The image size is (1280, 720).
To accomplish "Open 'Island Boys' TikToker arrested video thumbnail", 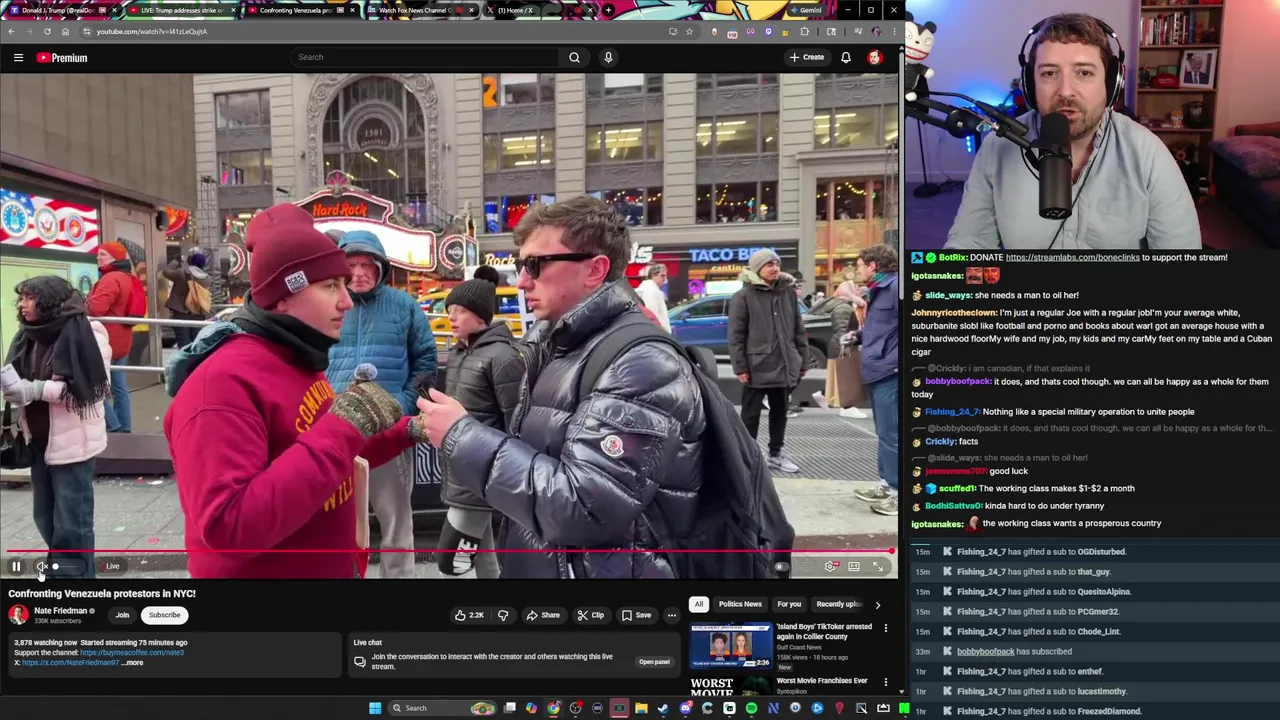I will click(x=731, y=645).
